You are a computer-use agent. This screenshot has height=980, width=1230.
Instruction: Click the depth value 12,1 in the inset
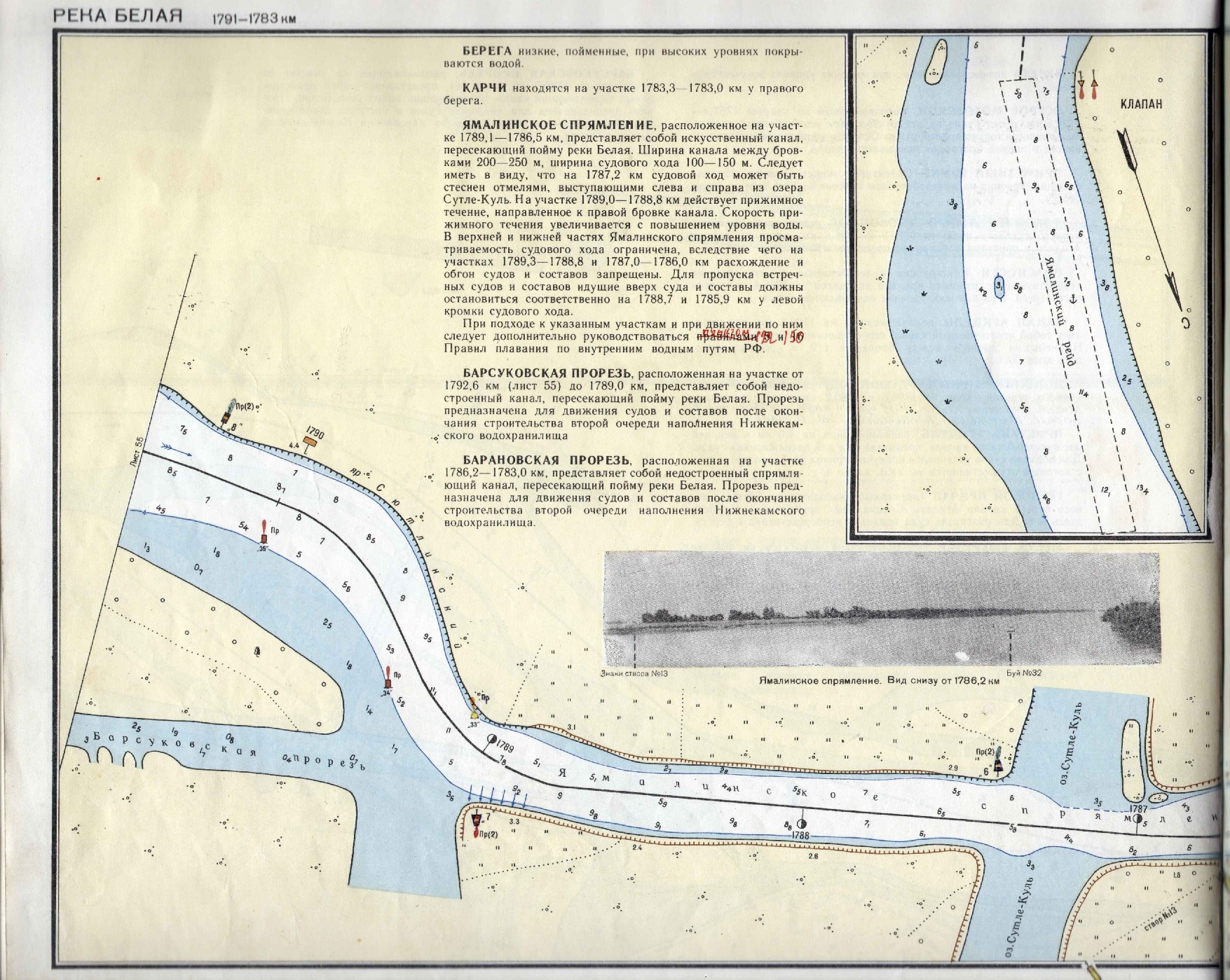(x=1106, y=490)
